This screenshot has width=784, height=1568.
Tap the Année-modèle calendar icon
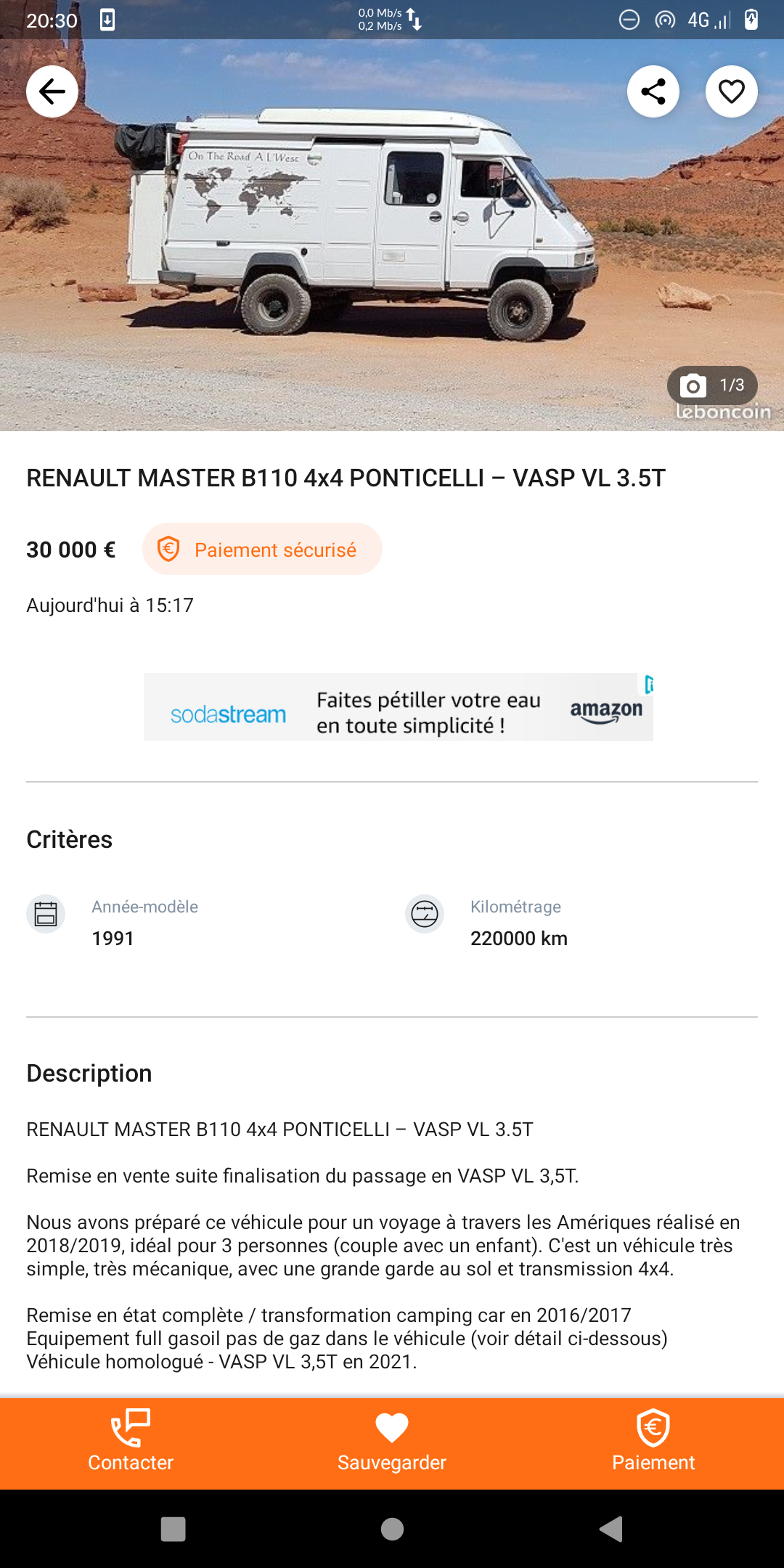[x=46, y=914]
